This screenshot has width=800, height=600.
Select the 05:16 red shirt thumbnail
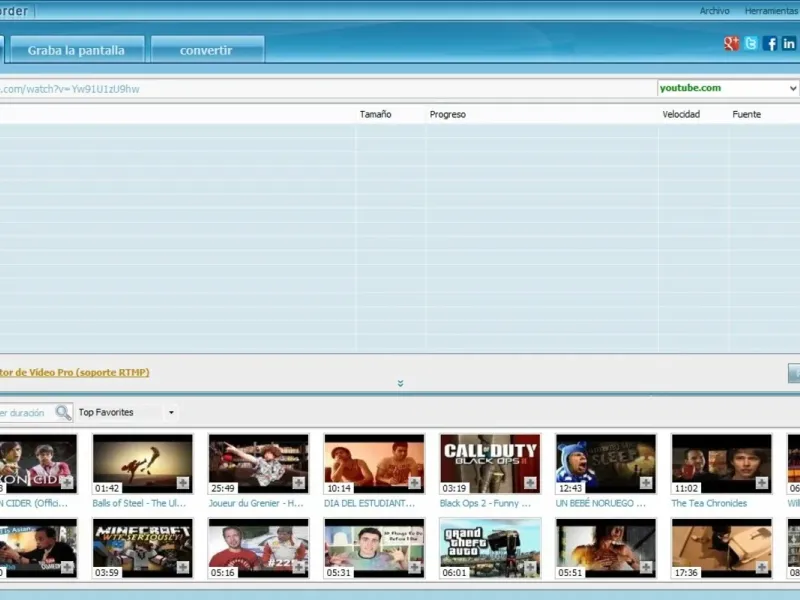(x=258, y=548)
